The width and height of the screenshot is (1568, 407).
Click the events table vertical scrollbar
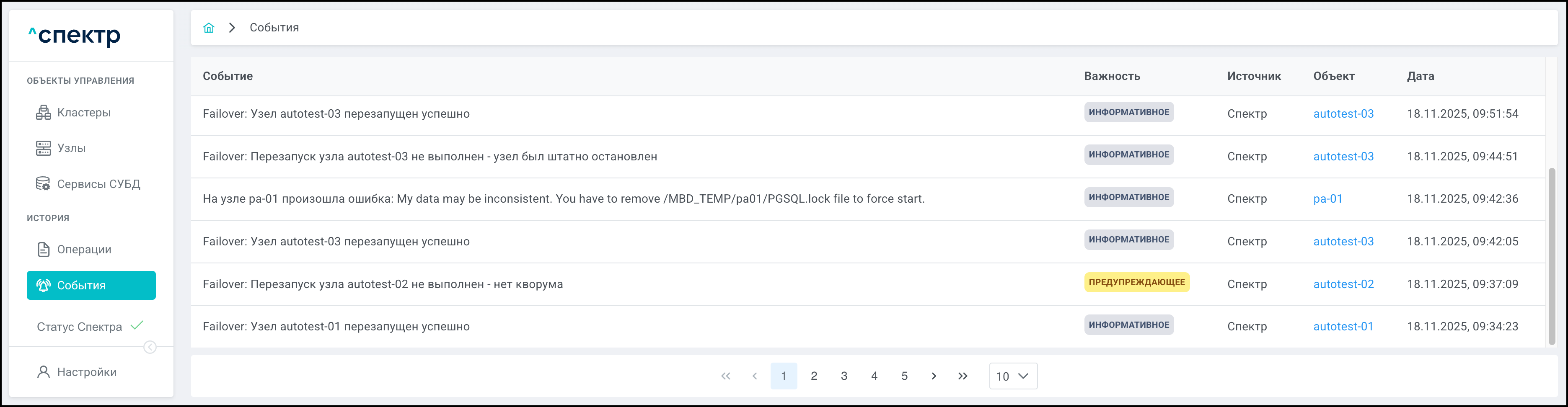coord(1552,255)
